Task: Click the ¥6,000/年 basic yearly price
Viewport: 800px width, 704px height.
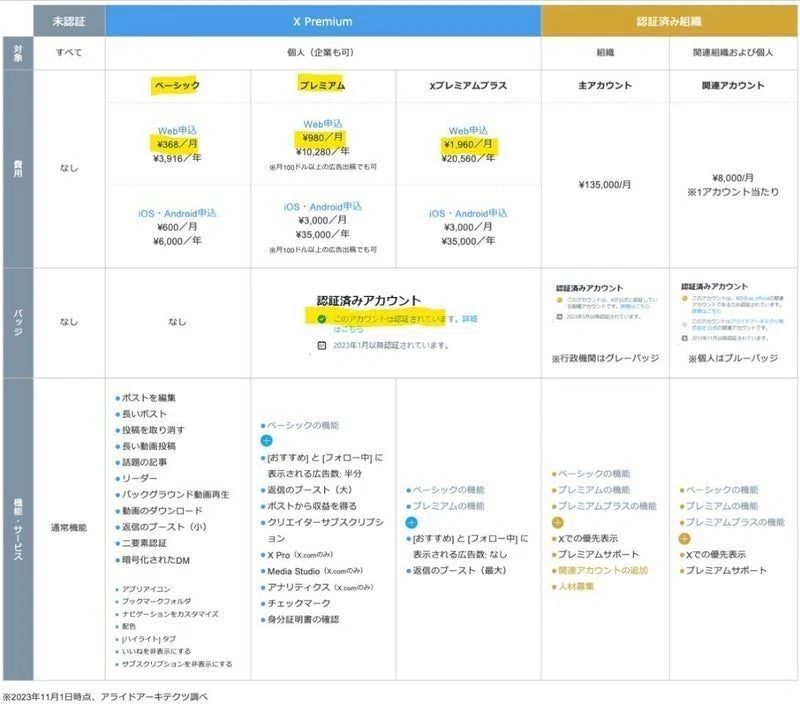Action: pos(177,241)
